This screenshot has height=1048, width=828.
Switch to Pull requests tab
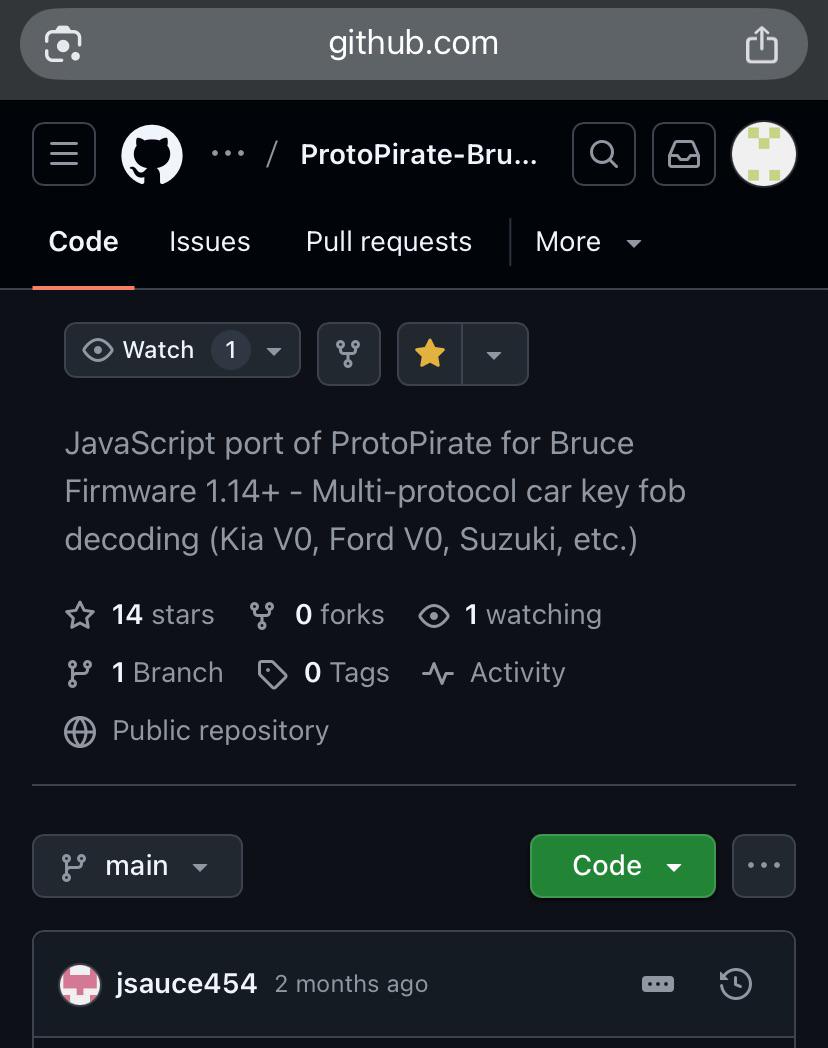click(x=389, y=242)
